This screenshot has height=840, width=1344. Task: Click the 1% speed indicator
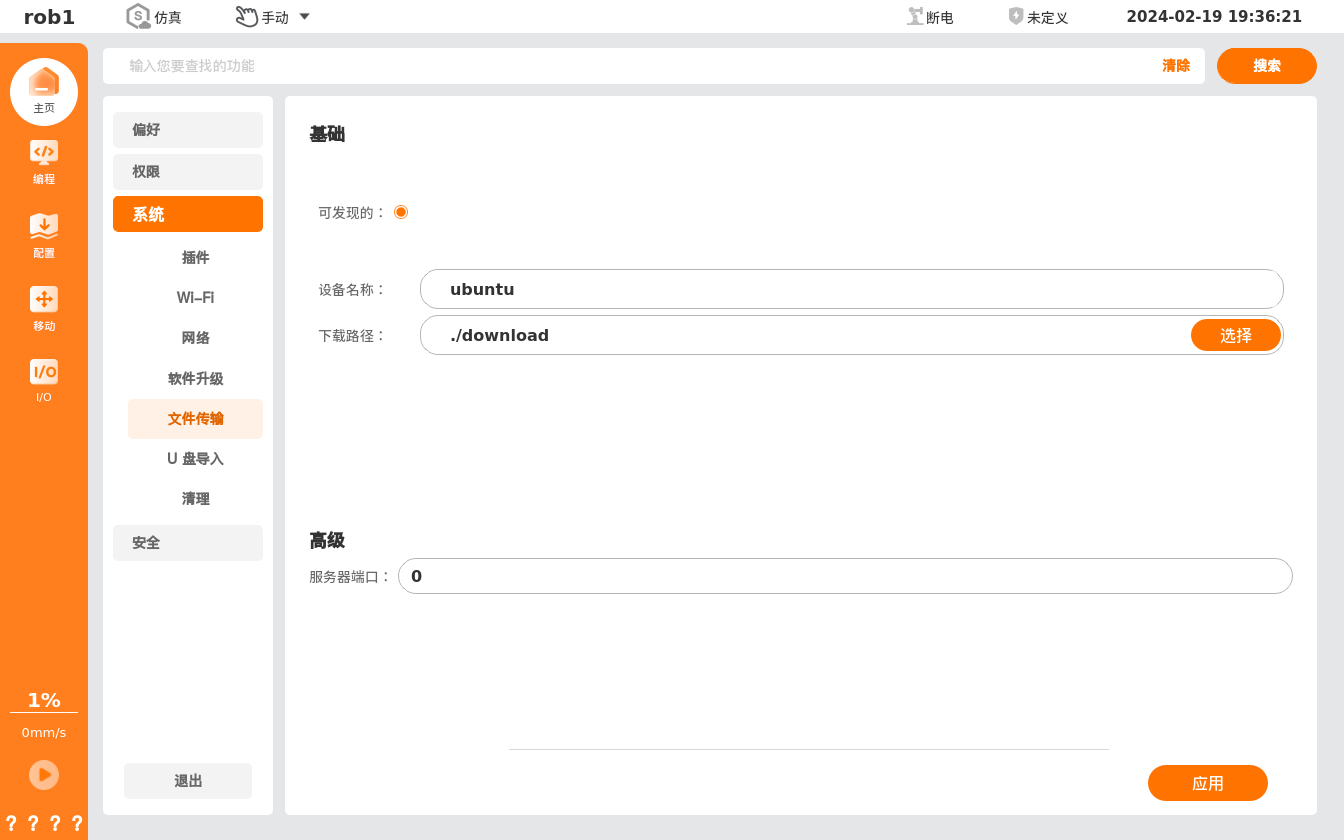tap(44, 700)
